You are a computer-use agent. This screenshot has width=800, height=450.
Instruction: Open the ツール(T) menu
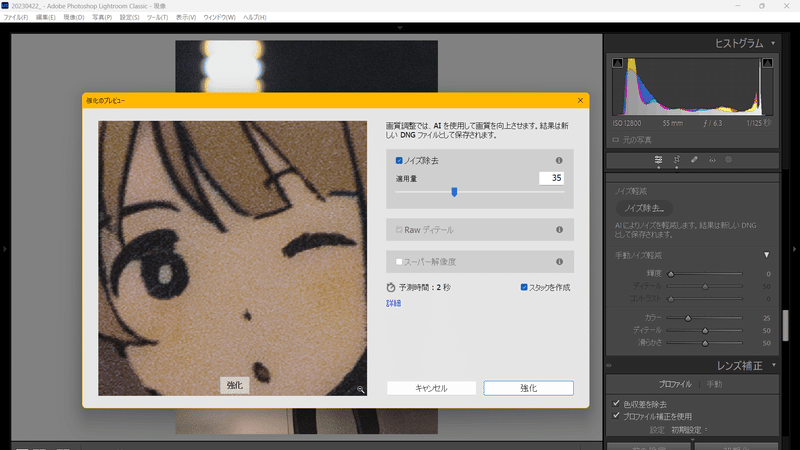tap(157, 17)
